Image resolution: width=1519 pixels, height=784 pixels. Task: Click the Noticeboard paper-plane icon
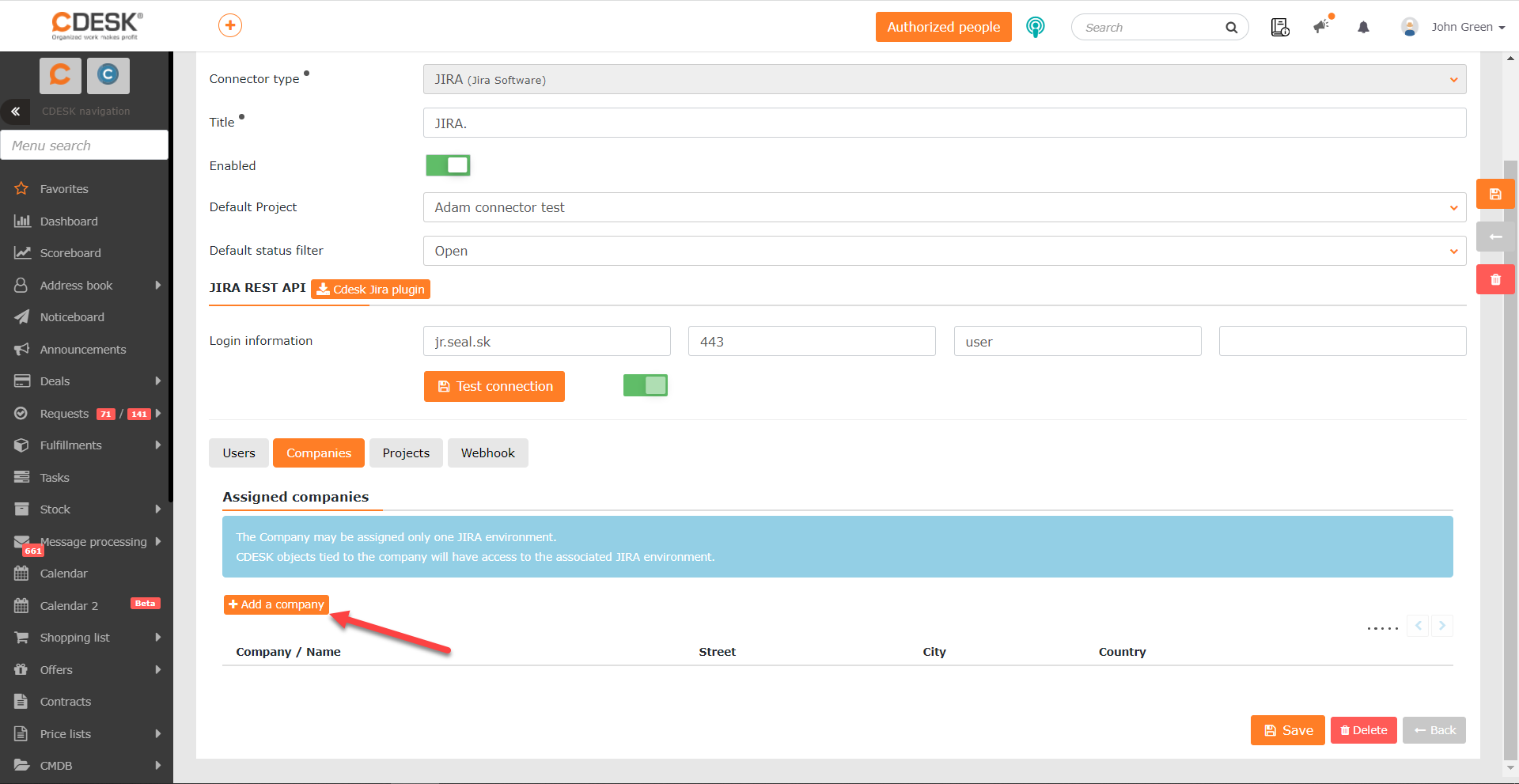coord(21,317)
